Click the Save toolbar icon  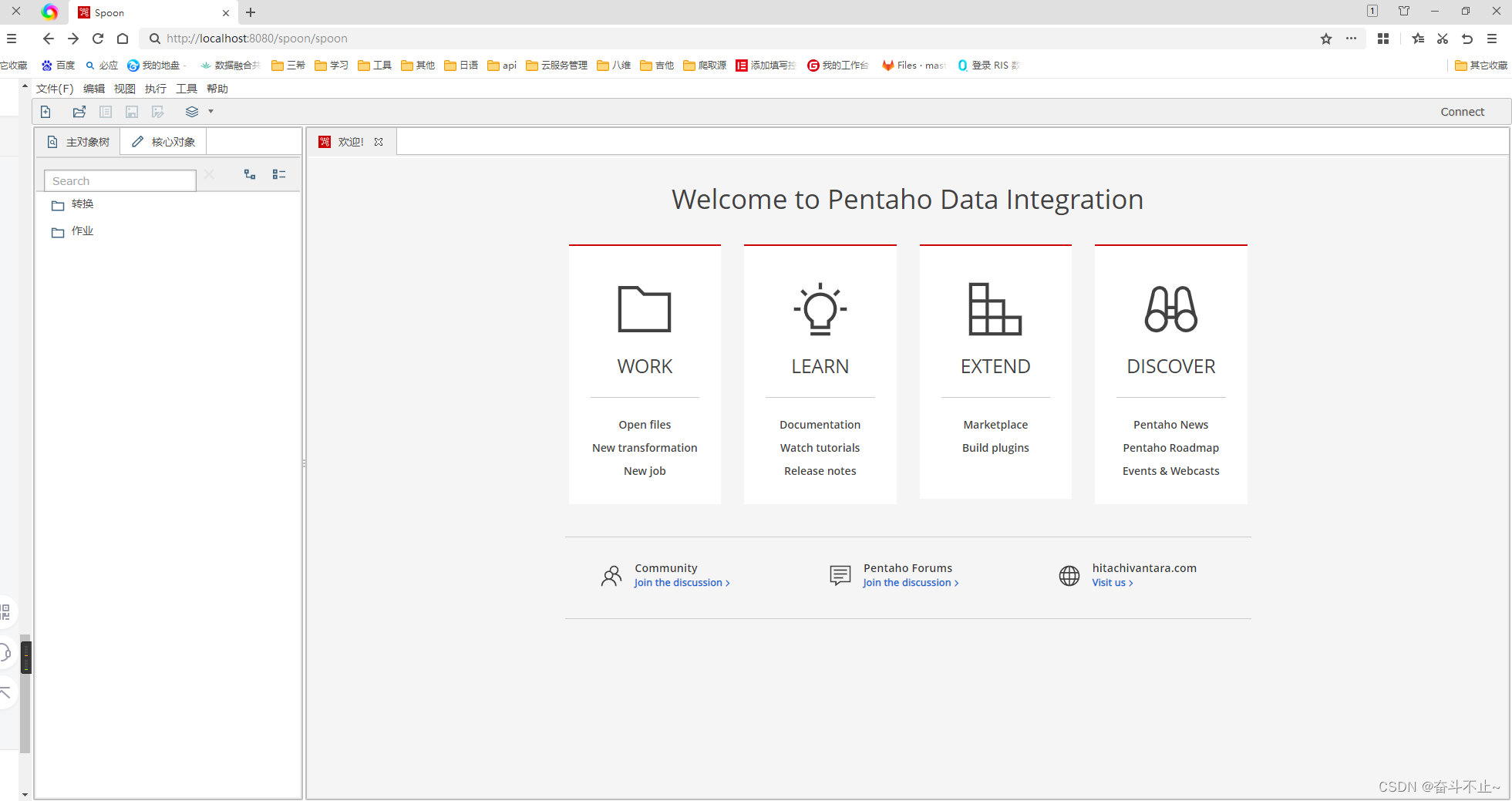click(x=132, y=112)
